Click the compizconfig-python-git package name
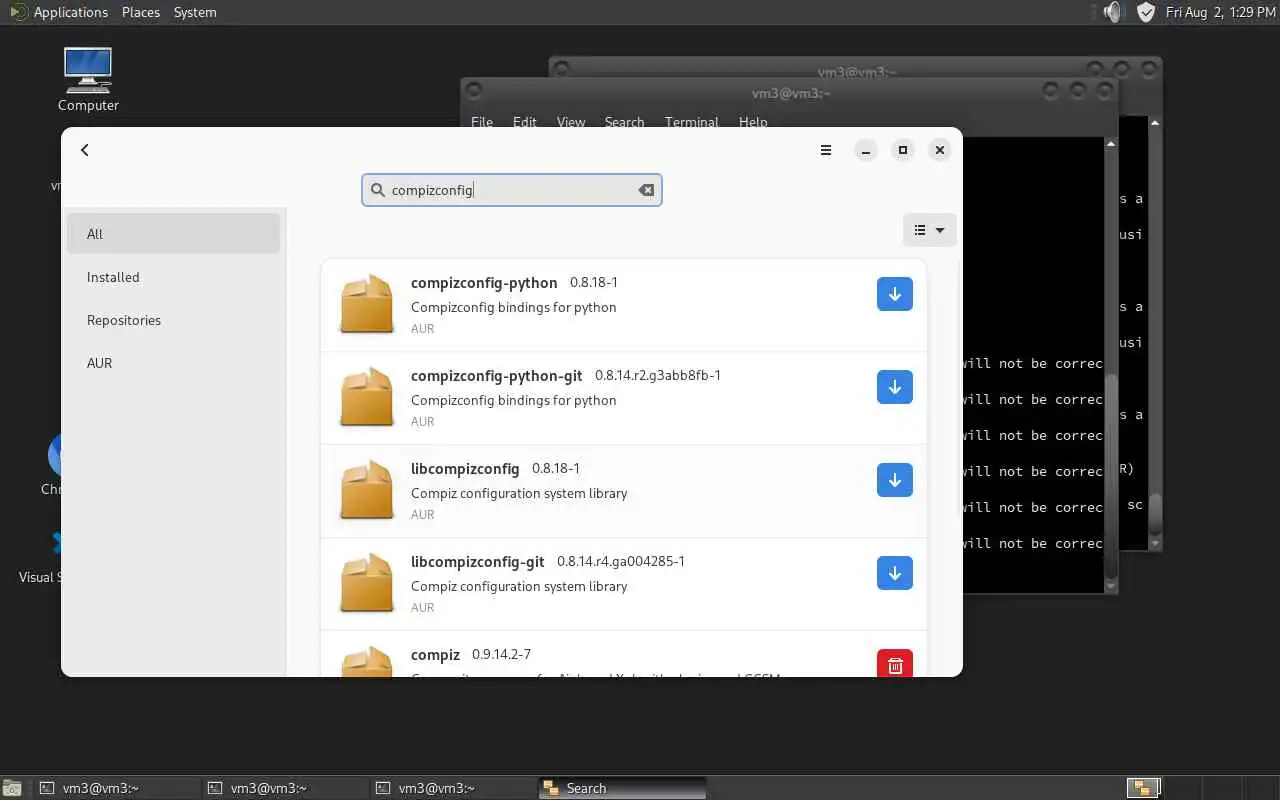 (496, 376)
